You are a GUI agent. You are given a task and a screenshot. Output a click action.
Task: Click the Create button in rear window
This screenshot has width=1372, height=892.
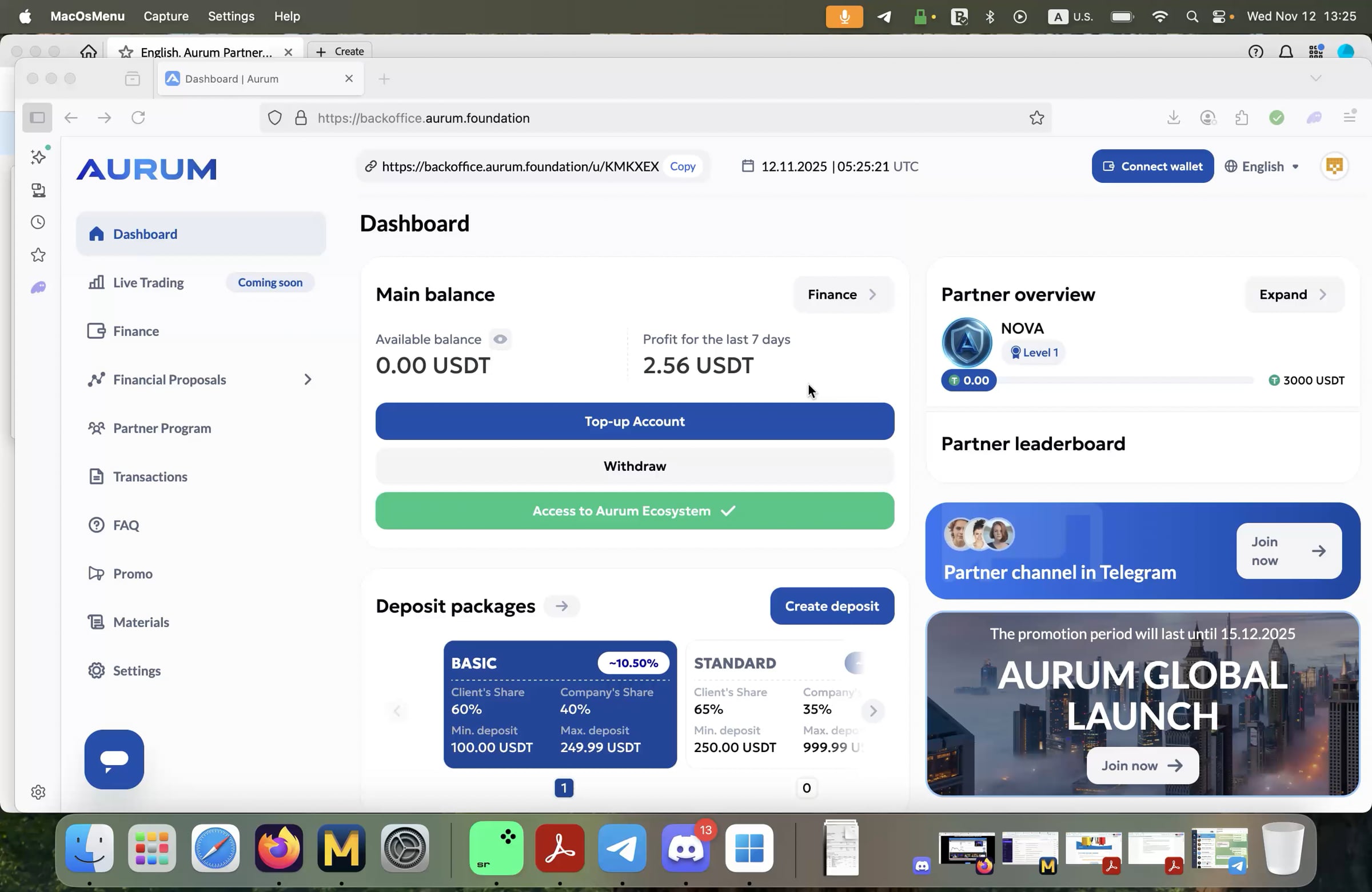pyautogui.click(x=340, y=52)
